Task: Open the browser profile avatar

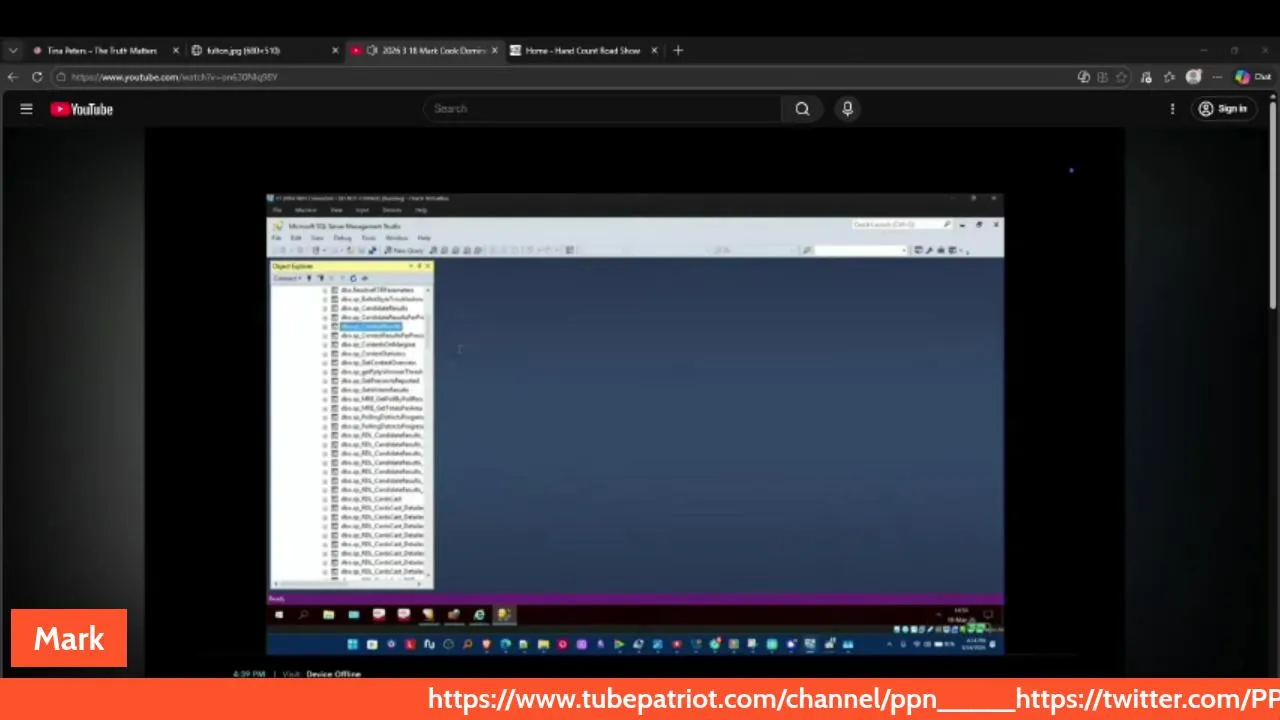Action: pos(1193,77)
